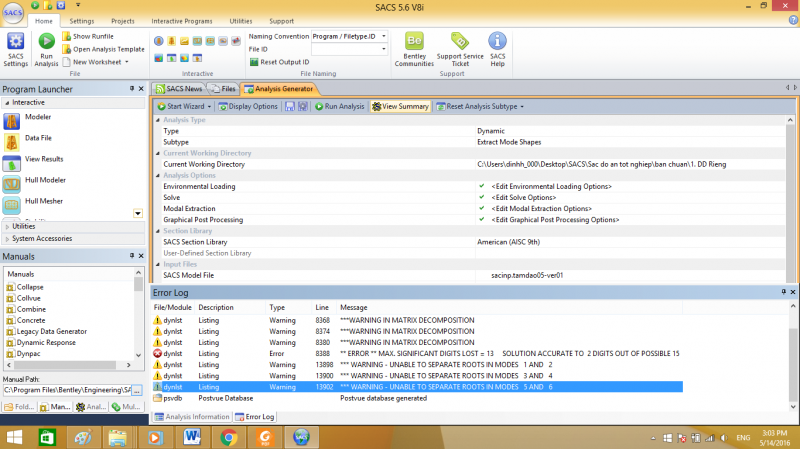Click the Manuals list horizontal scrollbar

(x=69, y=365)
